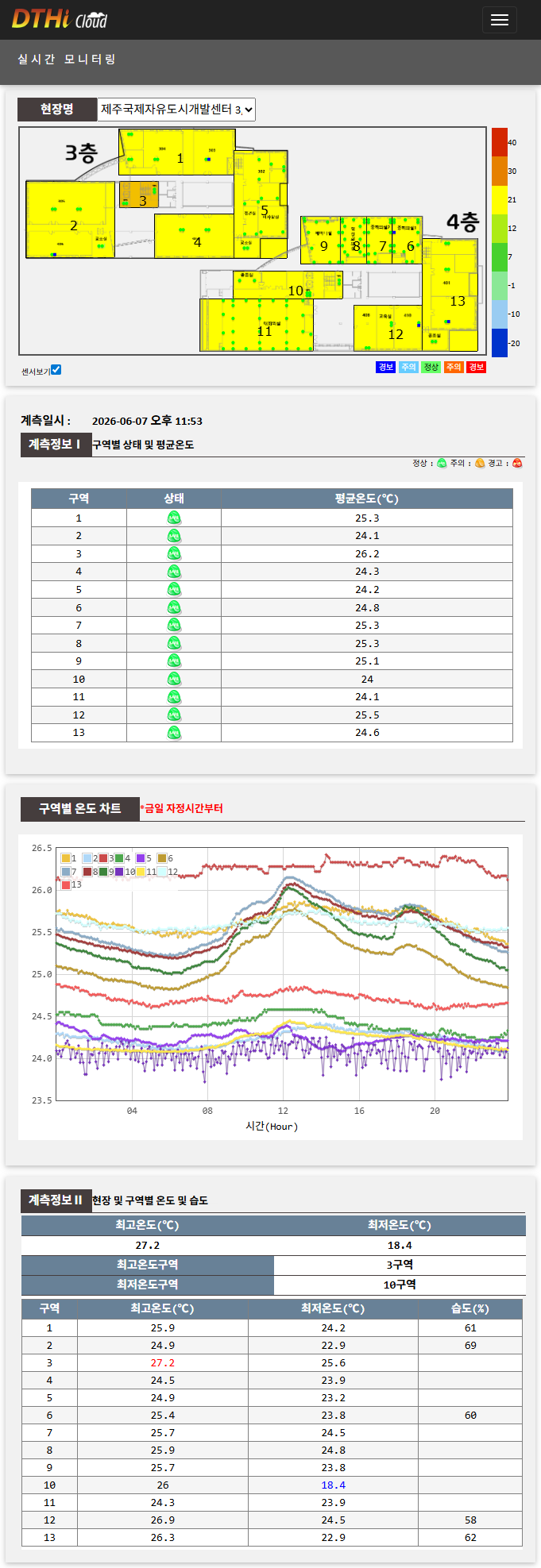Click the status icon for zone 13
Screen dimensions: 541x1568
tap(174, 733)
